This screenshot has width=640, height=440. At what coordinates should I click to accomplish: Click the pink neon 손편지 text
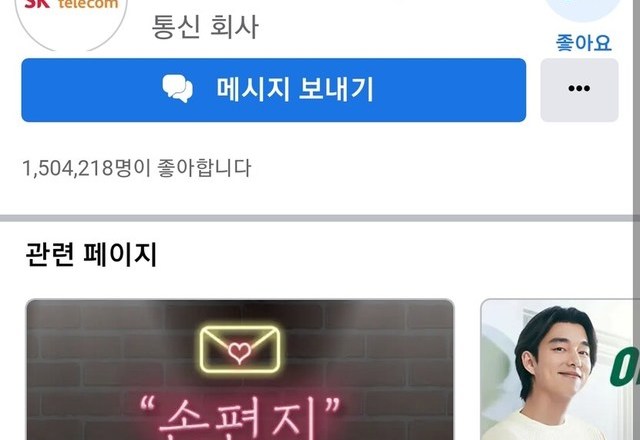click(240, 417)
